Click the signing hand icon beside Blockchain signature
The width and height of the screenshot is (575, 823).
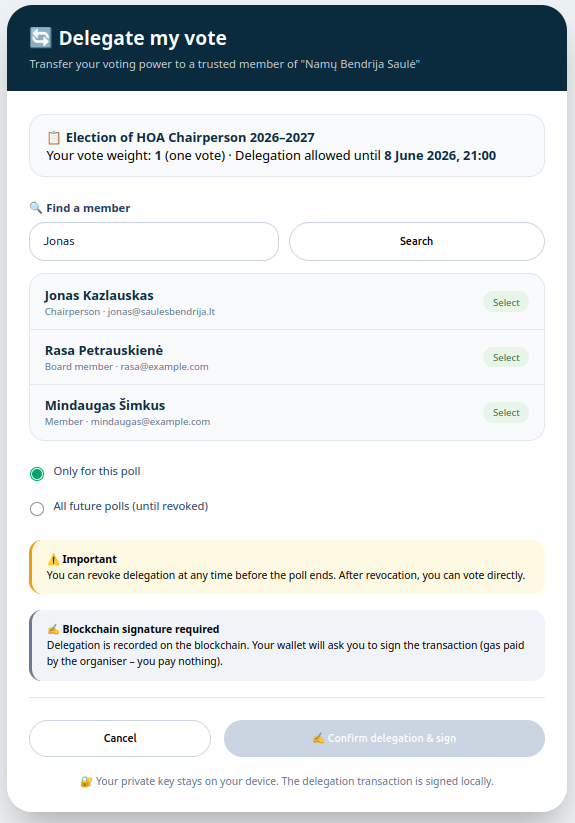click(53, 629)
